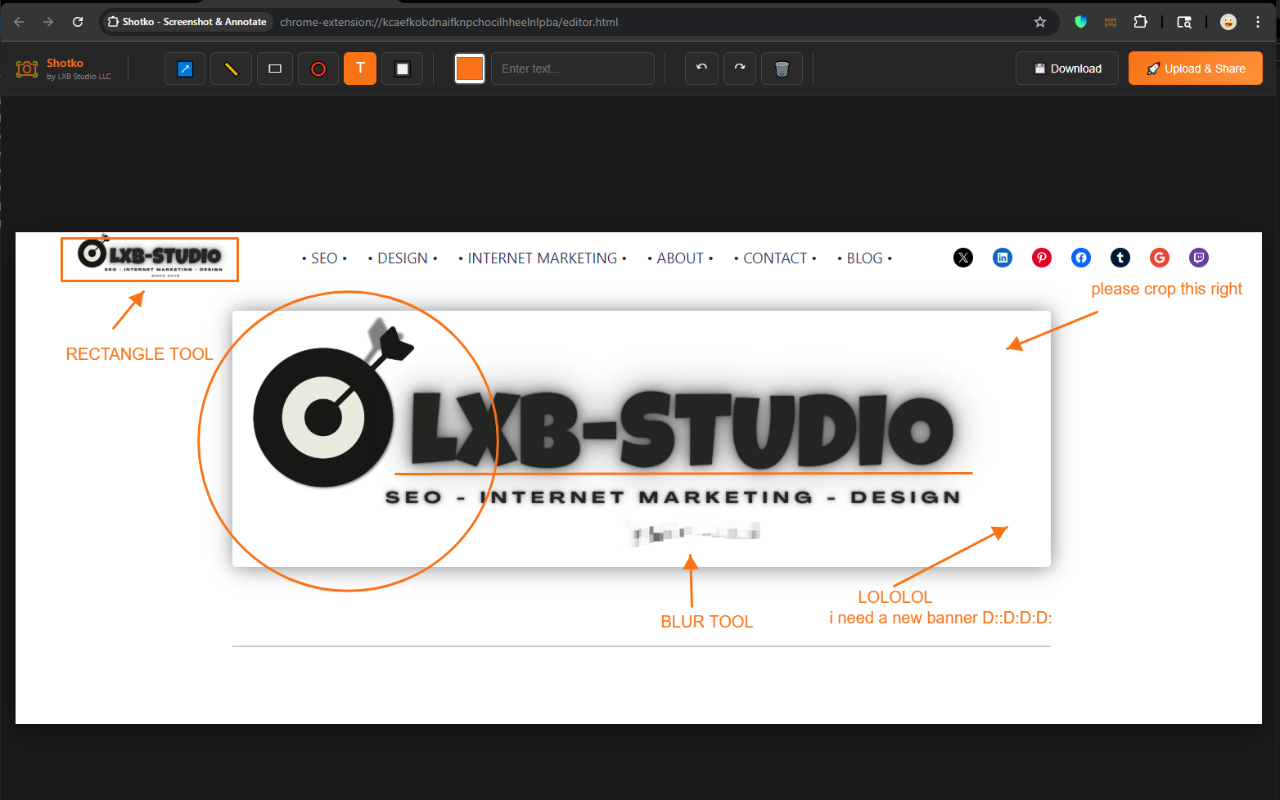Click the Facebook social icon

[x=1081, y=258]
